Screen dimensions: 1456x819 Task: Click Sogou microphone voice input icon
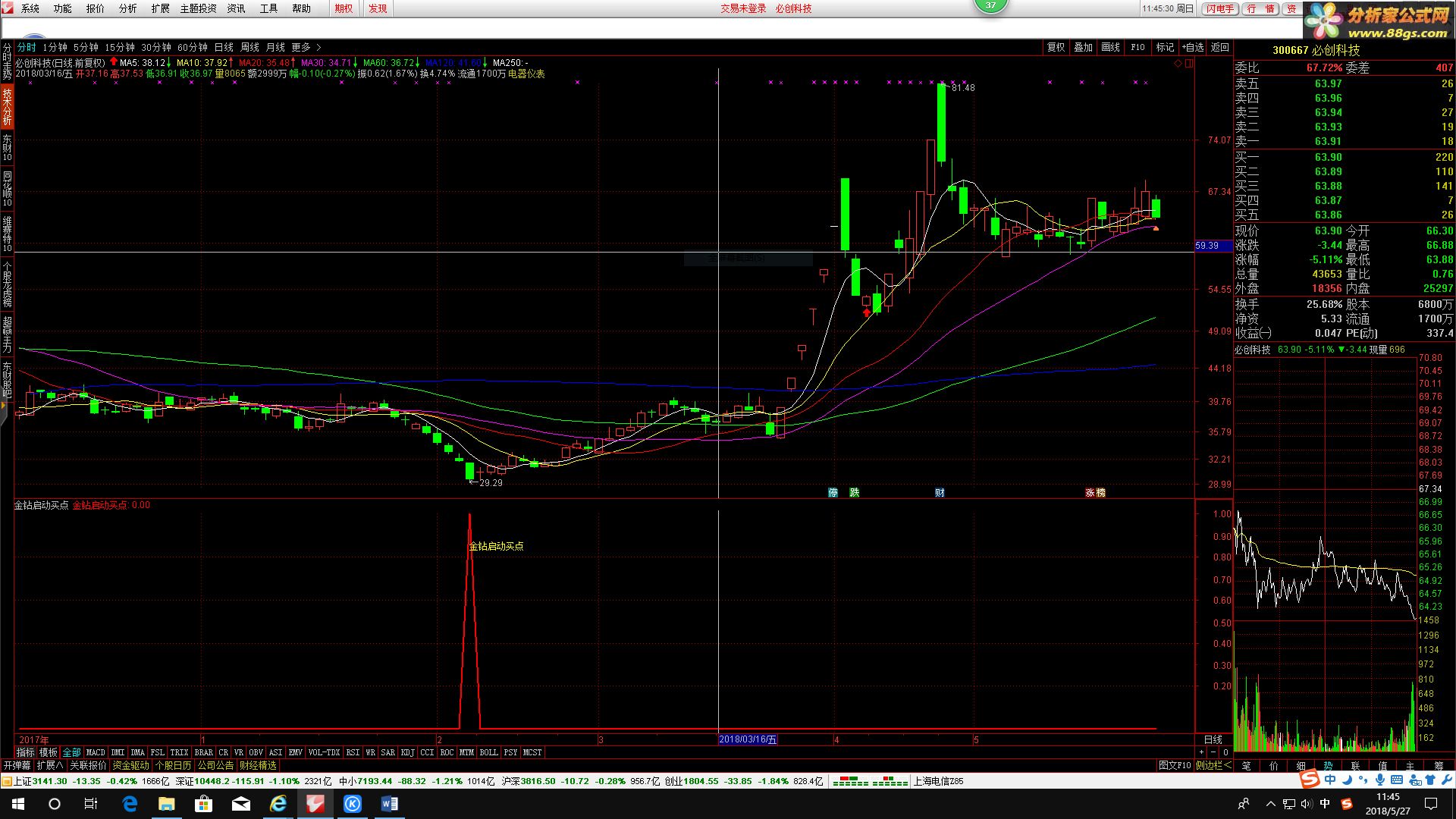click(1380, 780)
